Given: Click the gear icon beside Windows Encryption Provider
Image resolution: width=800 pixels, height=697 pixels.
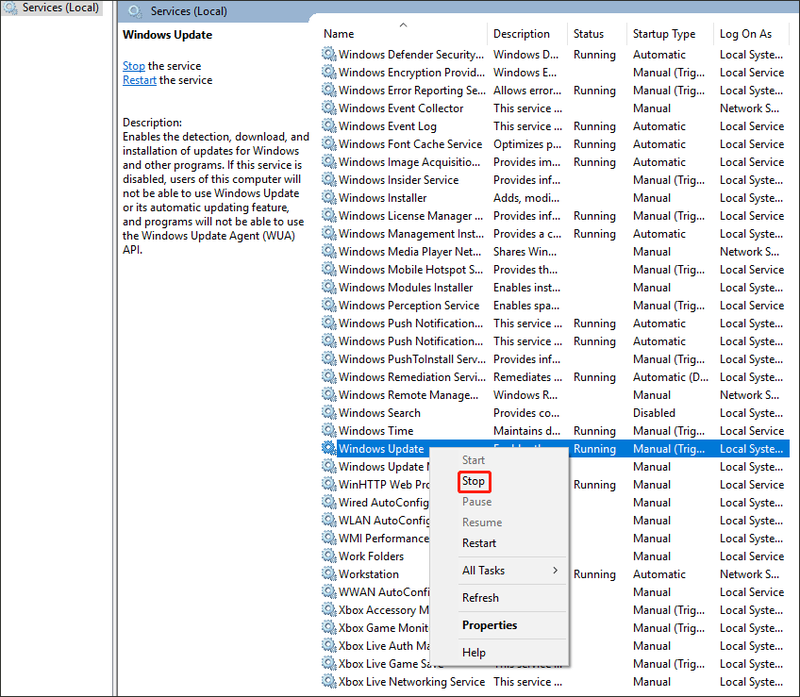Looking at the screenshot, I should [x=329, y=72].
